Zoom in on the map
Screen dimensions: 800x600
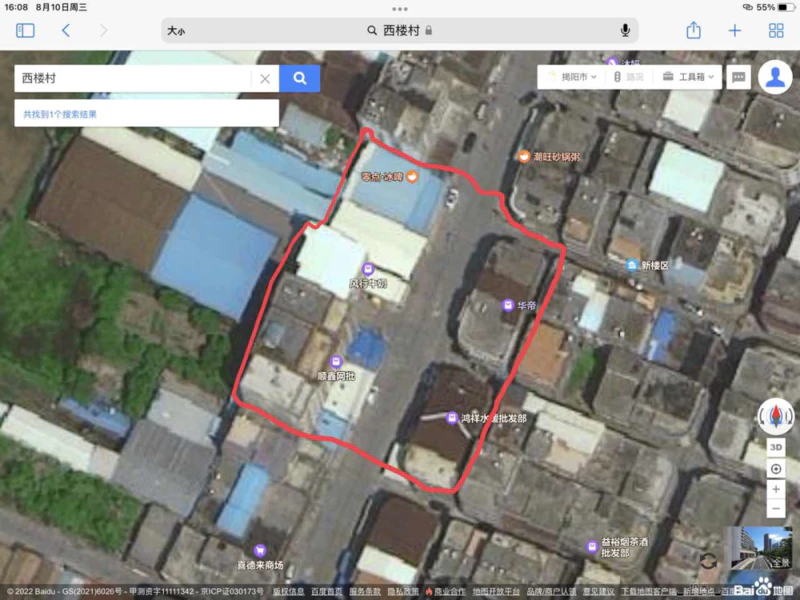(776, 489)
